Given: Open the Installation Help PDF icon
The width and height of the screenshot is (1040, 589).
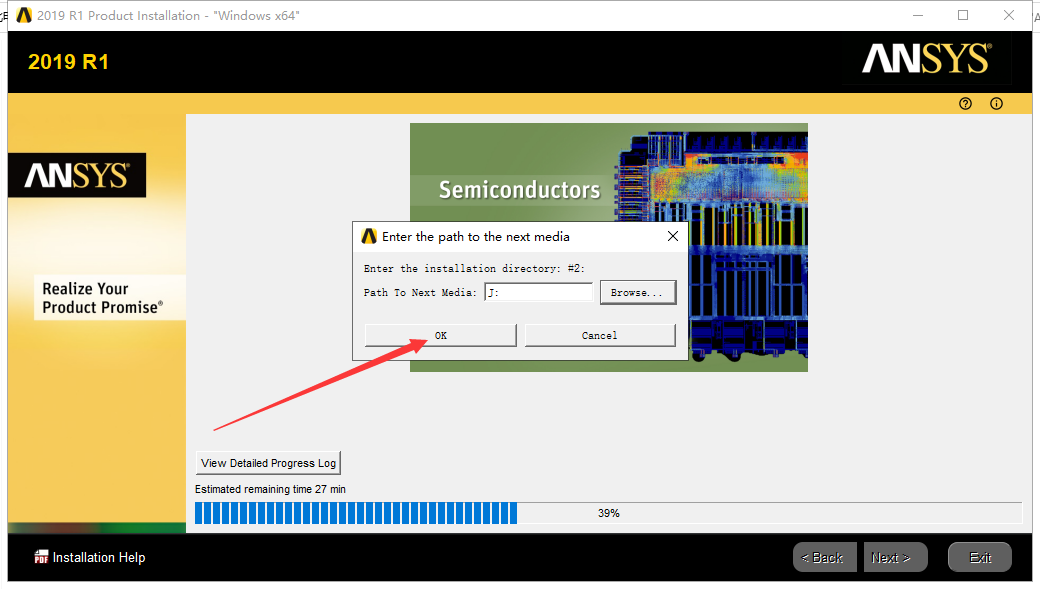Looking at the screenshot, I should point(41,557).
